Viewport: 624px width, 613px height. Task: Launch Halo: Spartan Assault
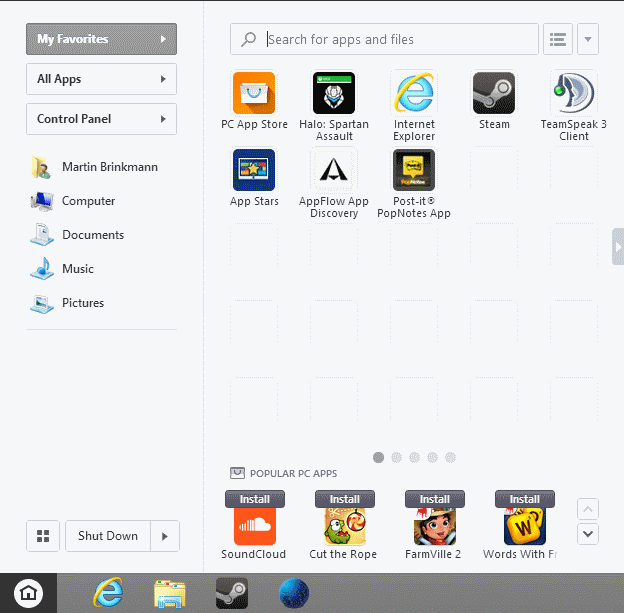[334, 93]
